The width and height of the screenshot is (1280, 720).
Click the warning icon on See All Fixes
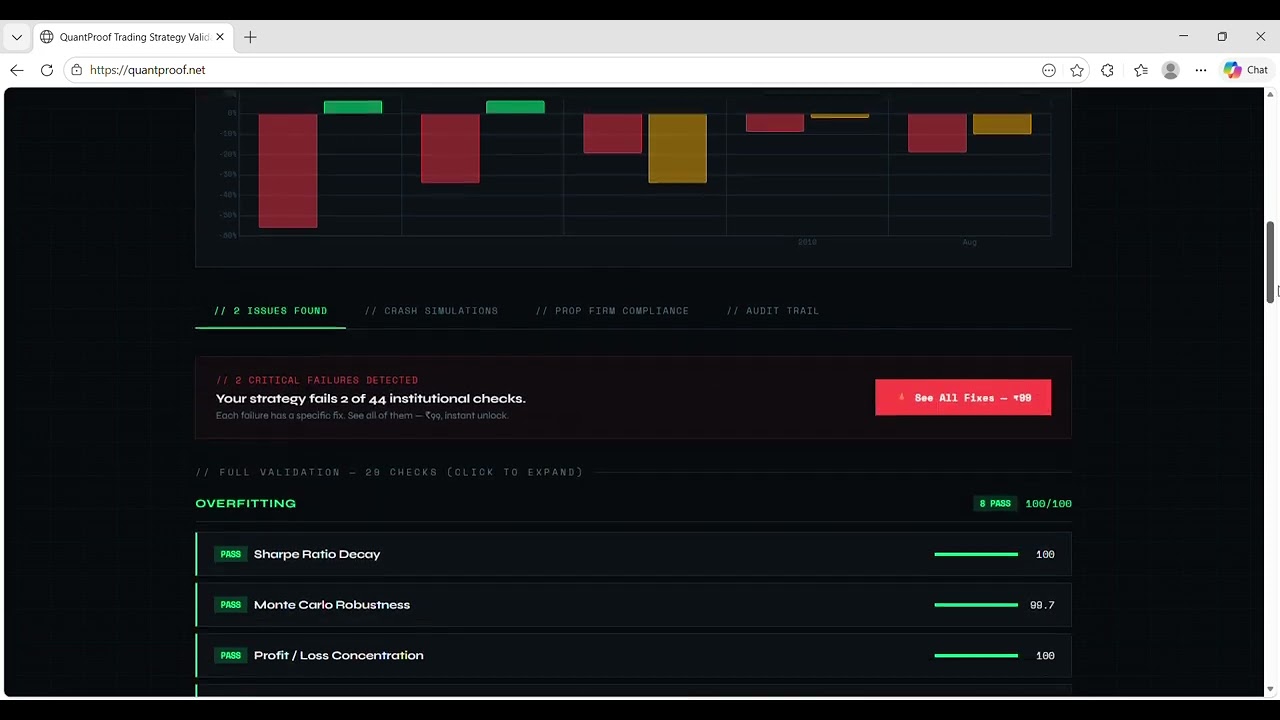(x=902, y=397)
